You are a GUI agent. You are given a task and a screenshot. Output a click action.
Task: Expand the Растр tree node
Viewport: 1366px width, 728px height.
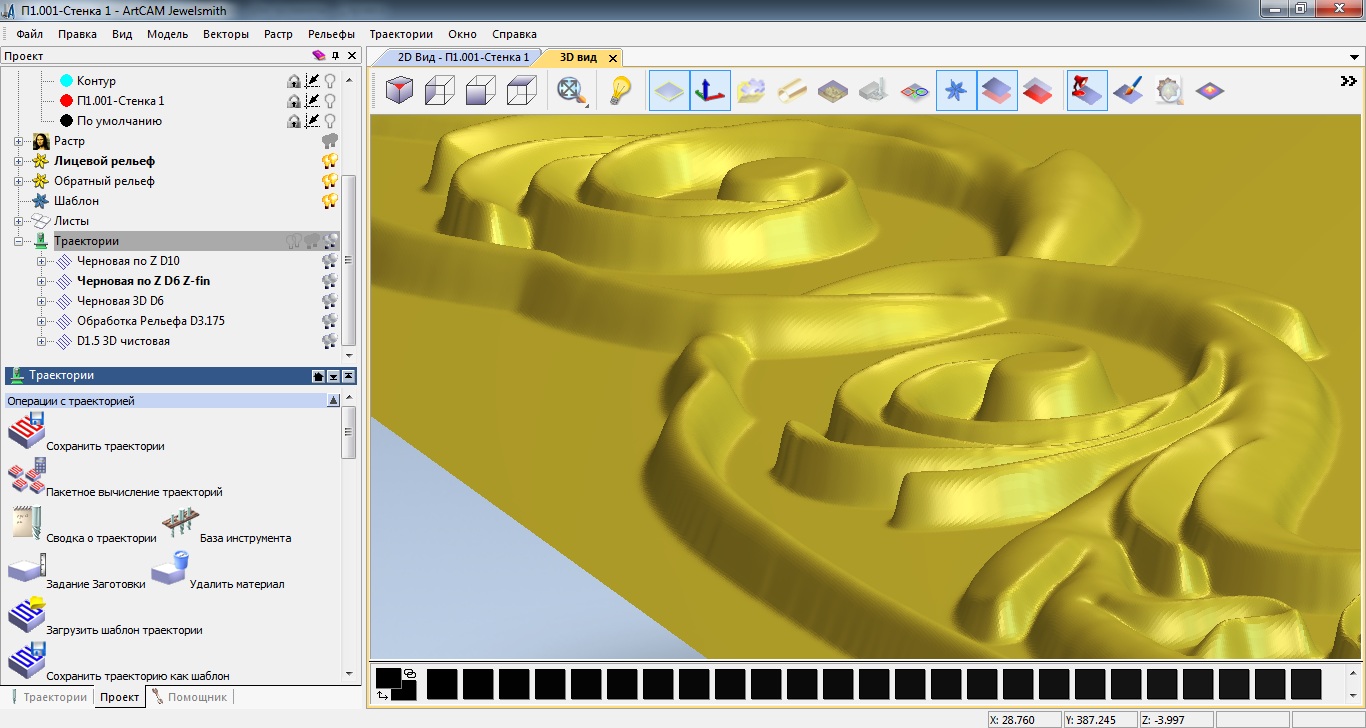click(x=18, y=141)
